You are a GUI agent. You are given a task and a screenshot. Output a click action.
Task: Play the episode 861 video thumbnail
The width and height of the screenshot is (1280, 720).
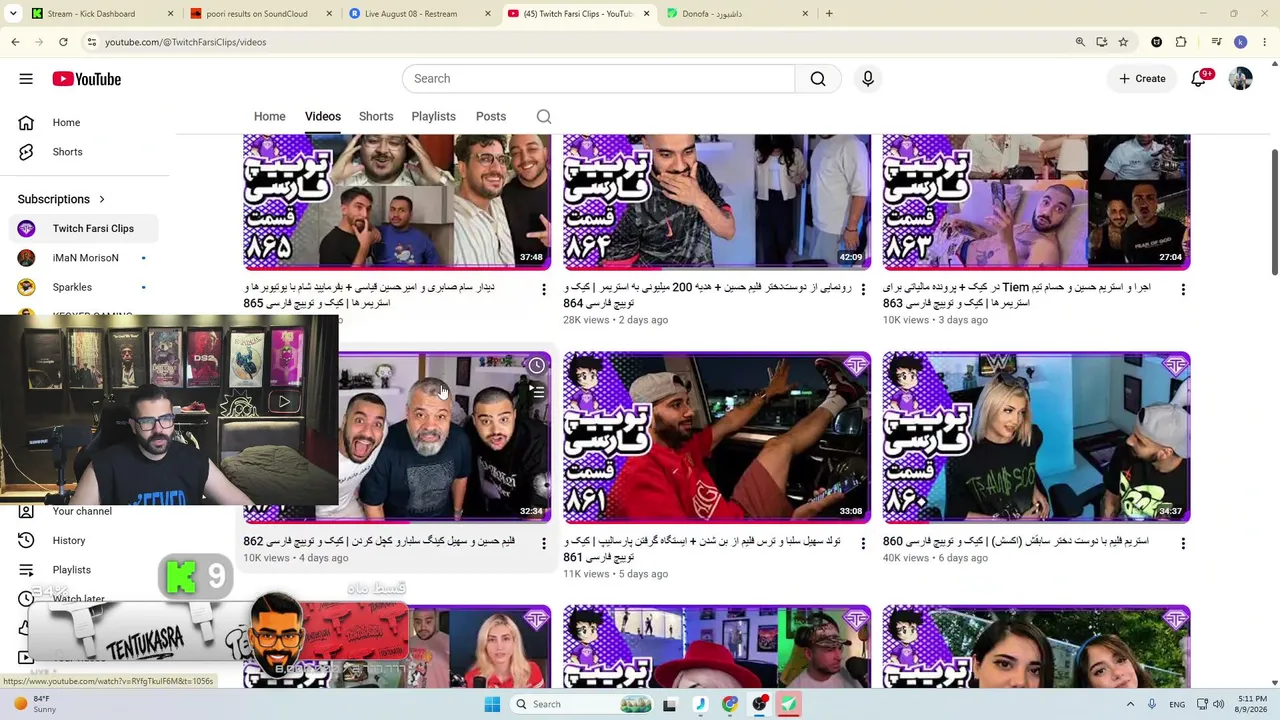point(717,438)
